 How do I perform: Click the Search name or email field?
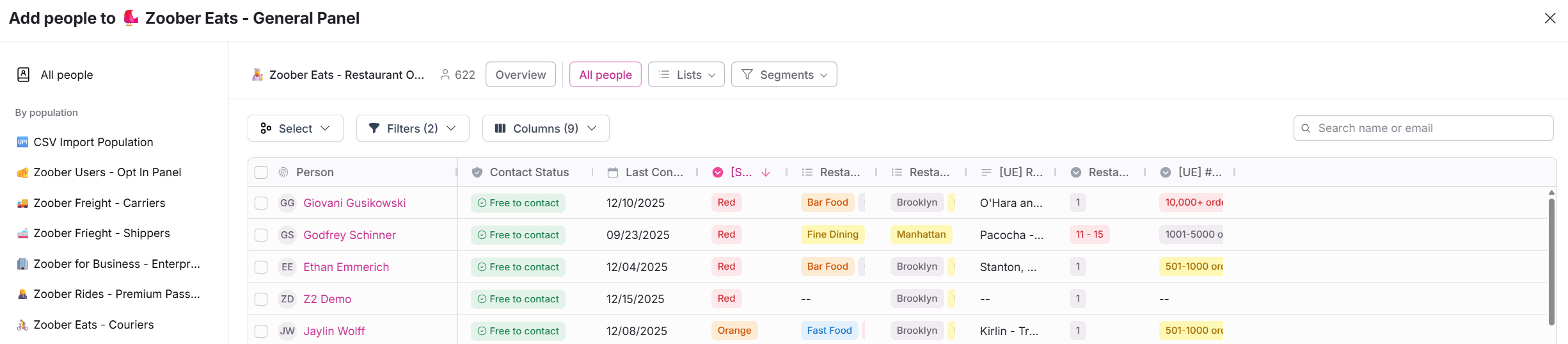point(1430,128)
